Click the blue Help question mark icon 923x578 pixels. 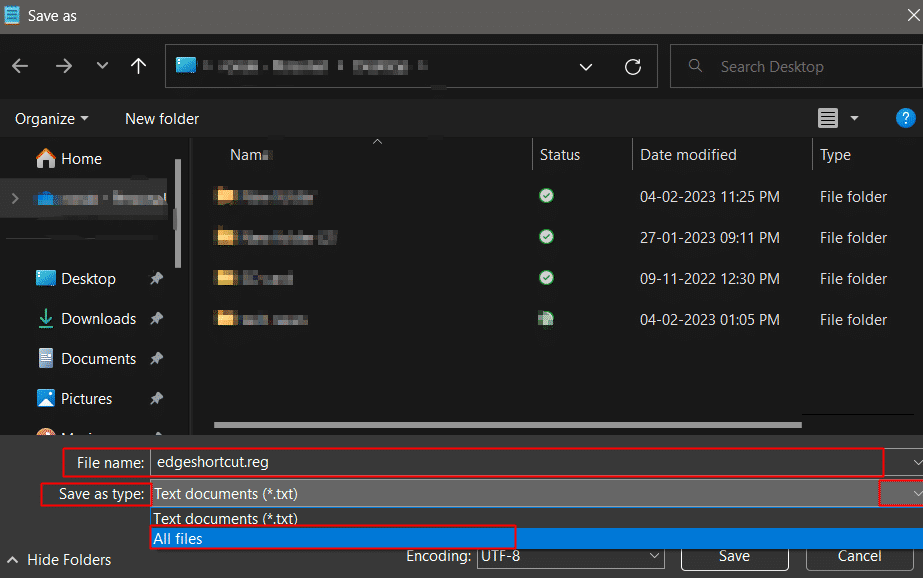point(908,118)
